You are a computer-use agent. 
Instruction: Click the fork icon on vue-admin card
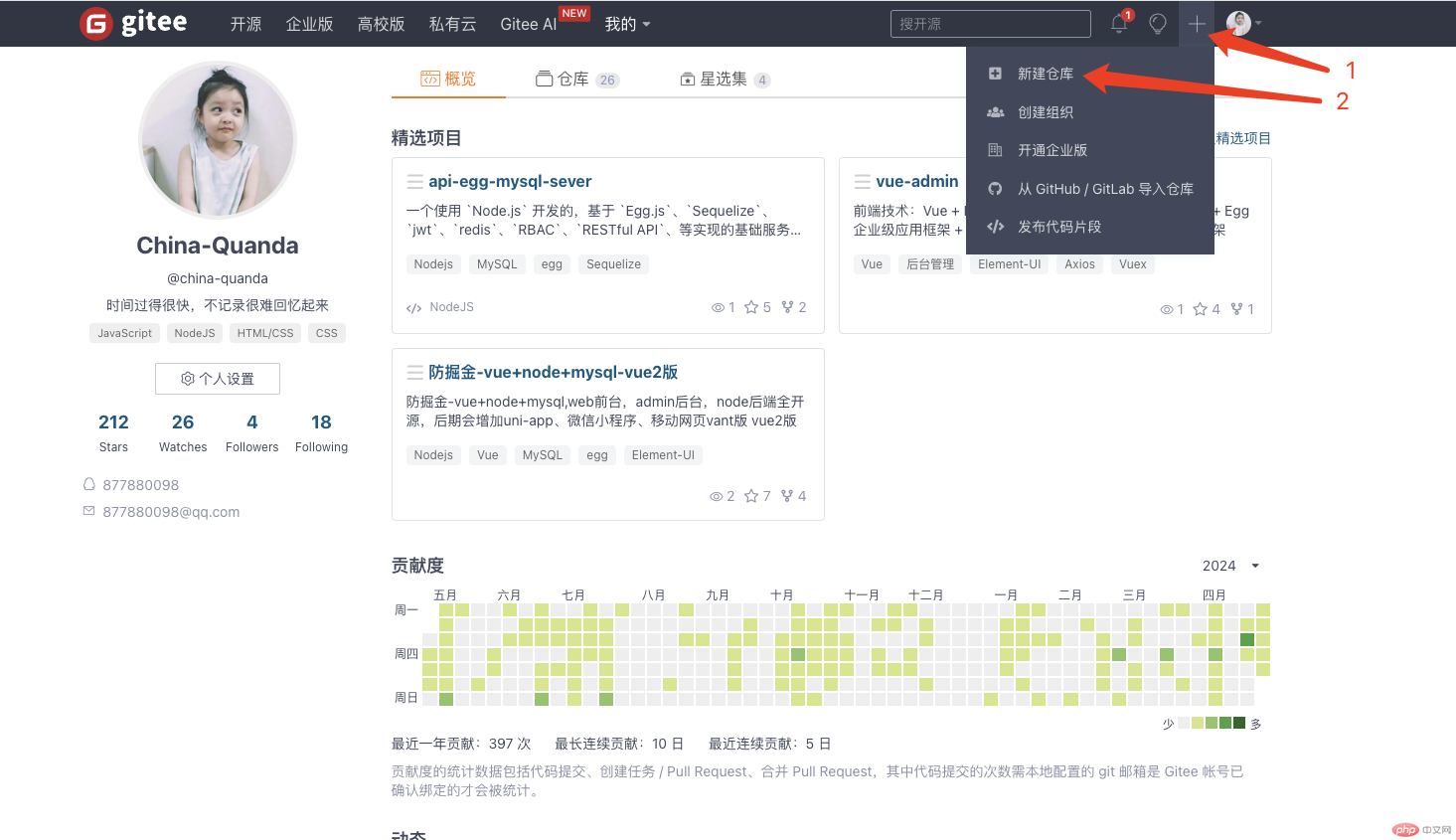pyautogui.click(x=1236, y=309)
